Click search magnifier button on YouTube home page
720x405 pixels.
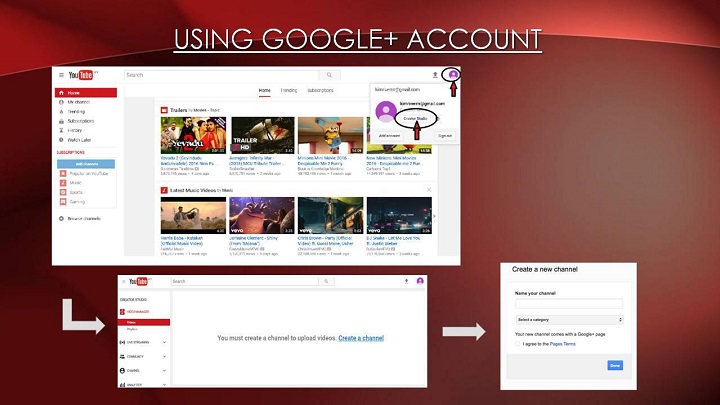click(x=329, y=75)
